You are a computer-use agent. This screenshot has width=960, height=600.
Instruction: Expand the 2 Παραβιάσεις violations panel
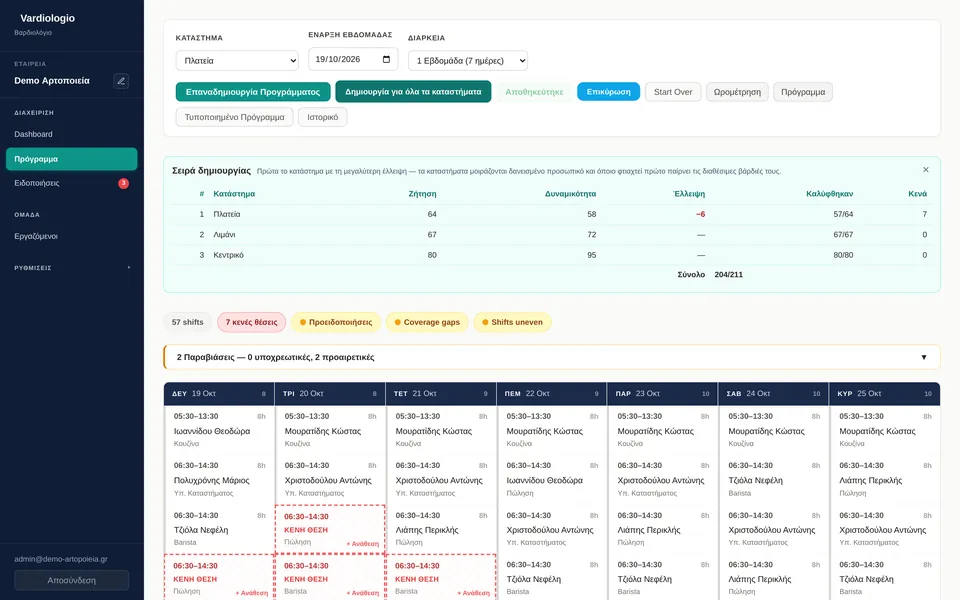pos(552,357)
